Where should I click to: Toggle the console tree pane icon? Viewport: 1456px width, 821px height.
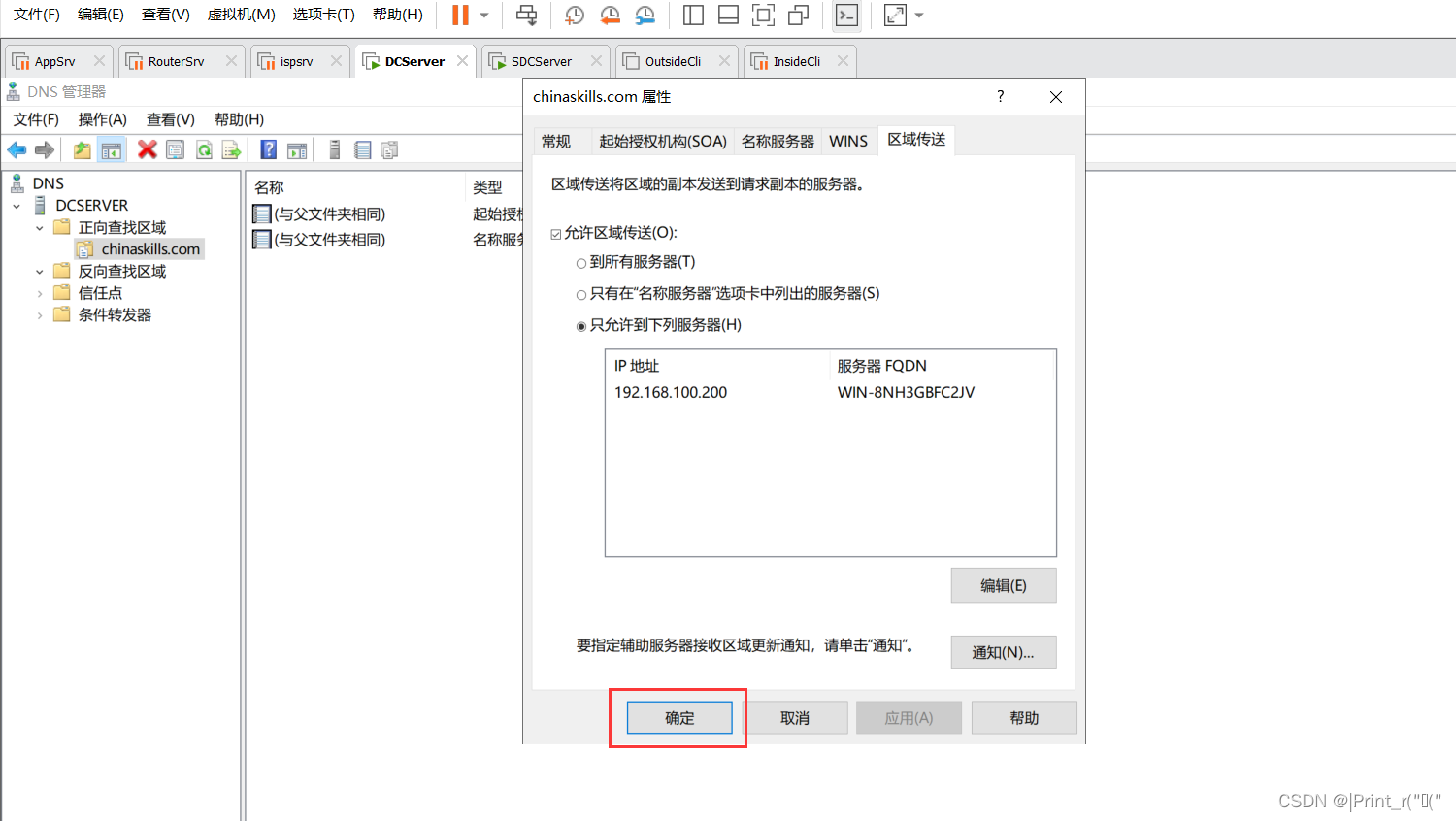point(110,149)
